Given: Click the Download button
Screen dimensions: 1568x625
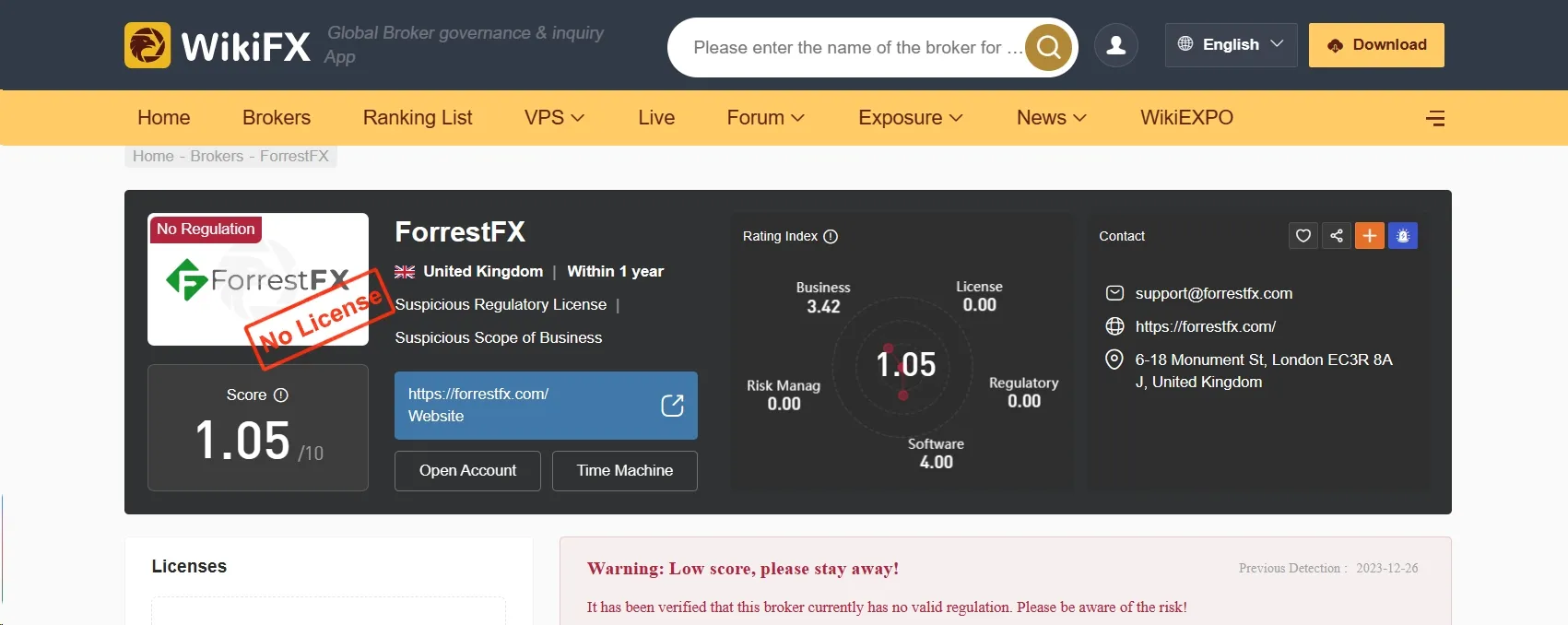Looking at the screenshot, I should tap(1376, 45).
